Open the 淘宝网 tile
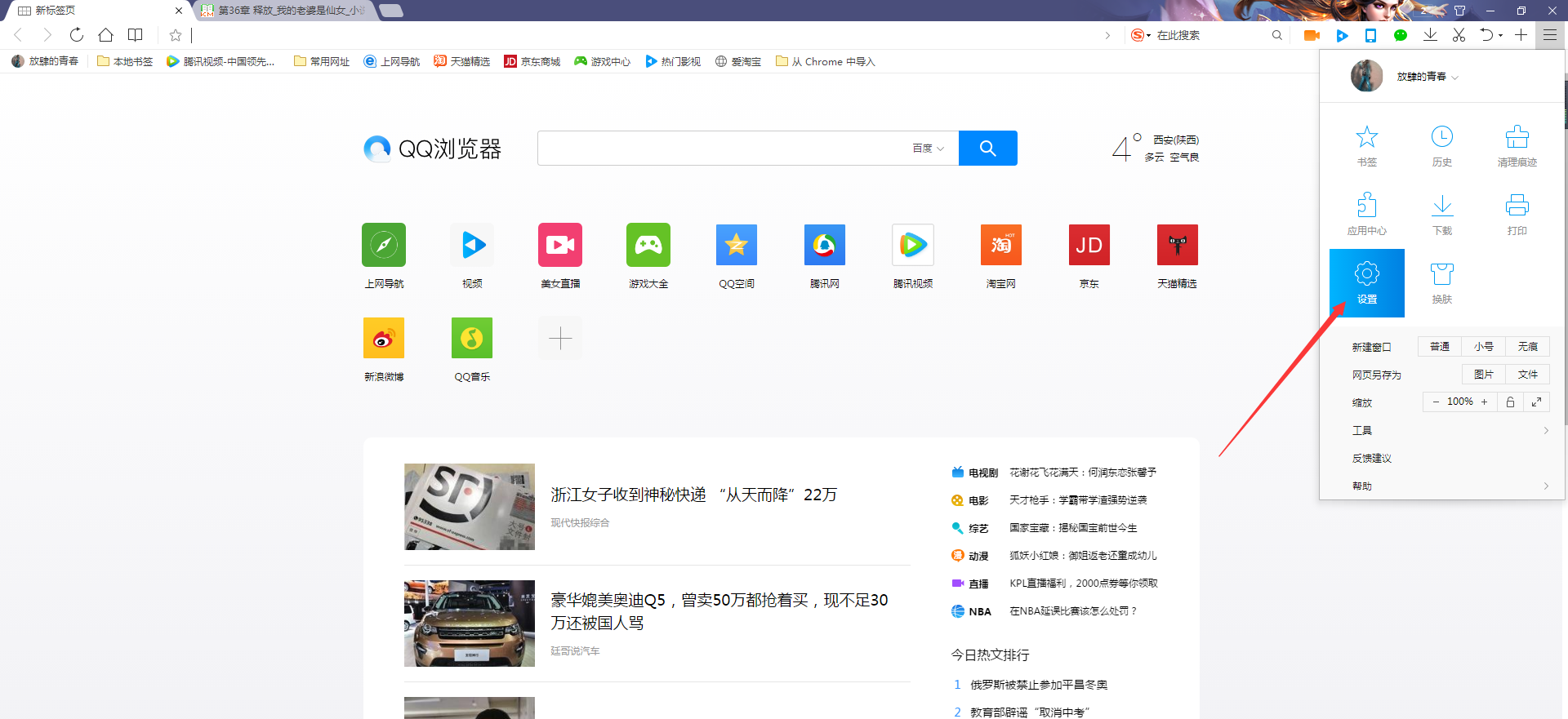Screen dimensions: 1568x719 pyautogui.click(x=1001, y=245)
